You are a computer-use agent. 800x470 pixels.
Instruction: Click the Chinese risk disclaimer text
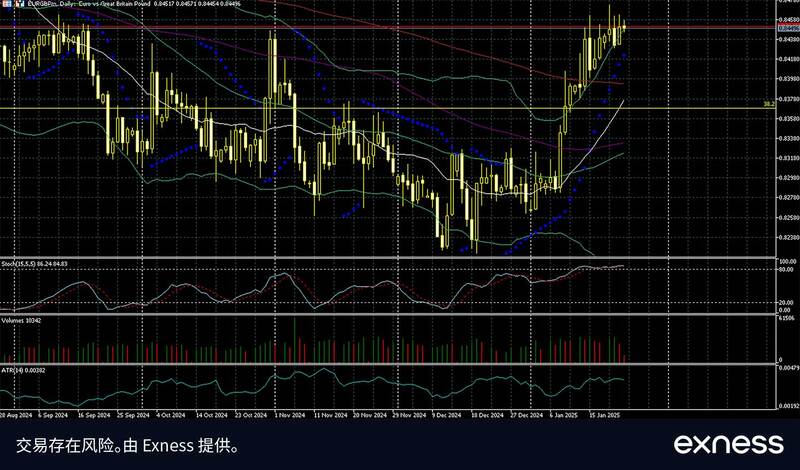tap(125, 443)
